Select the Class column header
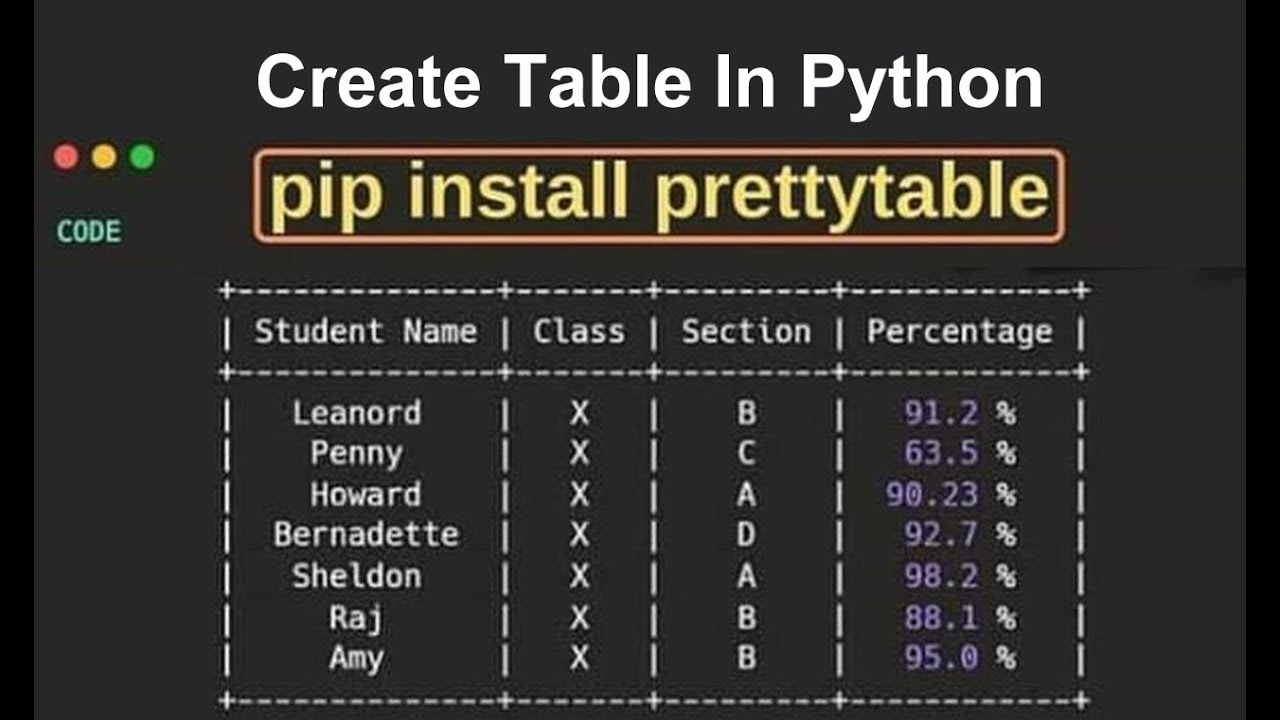This screenshot has height=720, width=1280. pyautogui.click(x=578, y=332)
